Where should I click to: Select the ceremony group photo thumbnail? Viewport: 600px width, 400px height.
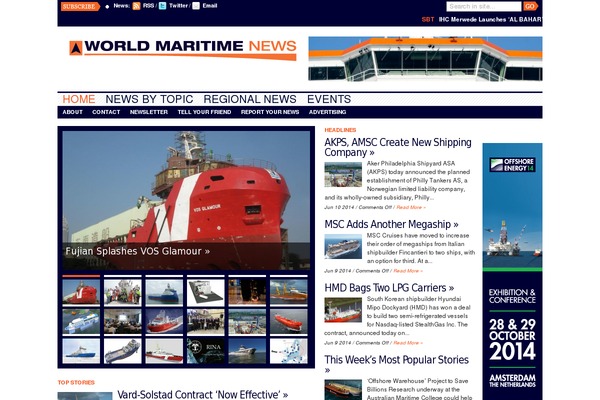coord(205,322)
